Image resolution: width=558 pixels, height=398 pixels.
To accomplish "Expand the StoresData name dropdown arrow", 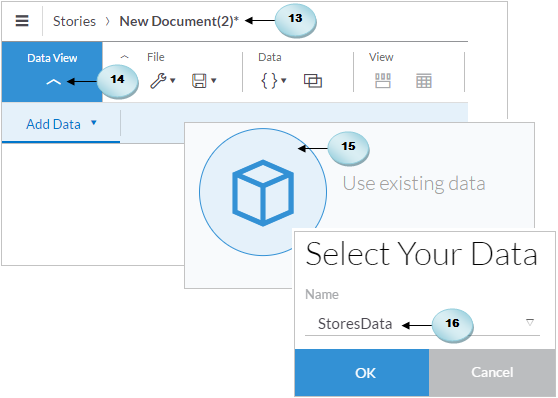I will 530,323.
